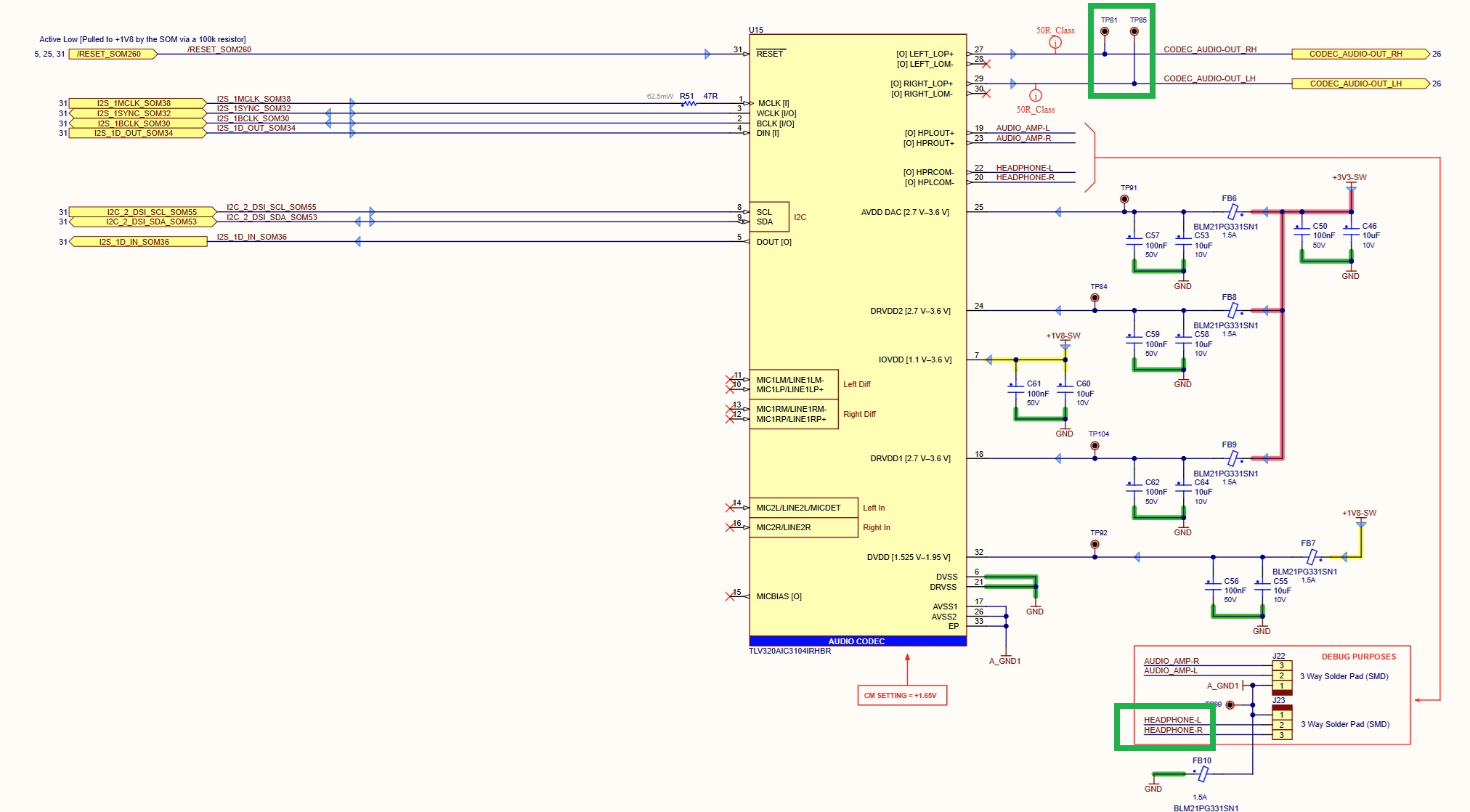
Task: Click test point TP81 symbol
Action: coord(1105,32)
